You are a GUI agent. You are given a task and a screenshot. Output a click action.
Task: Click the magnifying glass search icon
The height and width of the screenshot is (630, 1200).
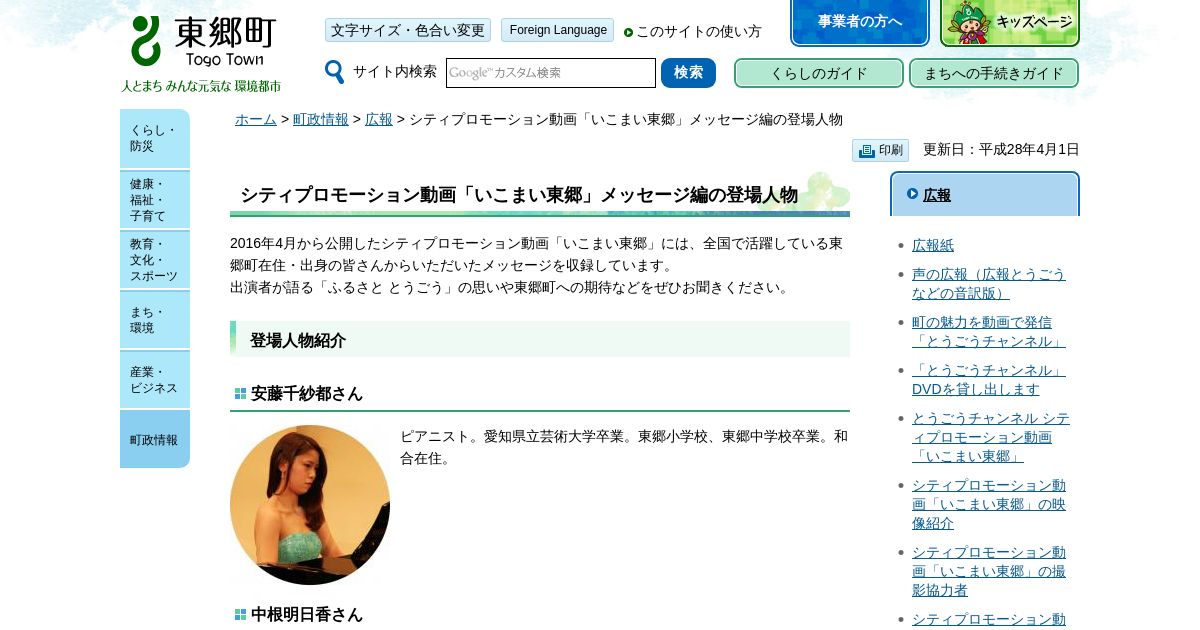[334, 72]
